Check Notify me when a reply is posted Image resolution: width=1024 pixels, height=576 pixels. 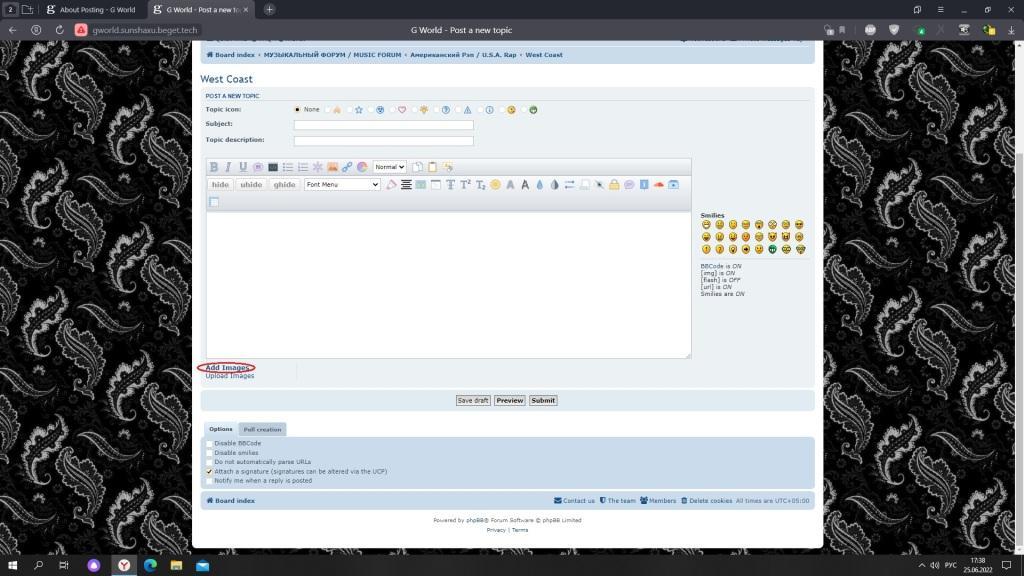[210, 481]
